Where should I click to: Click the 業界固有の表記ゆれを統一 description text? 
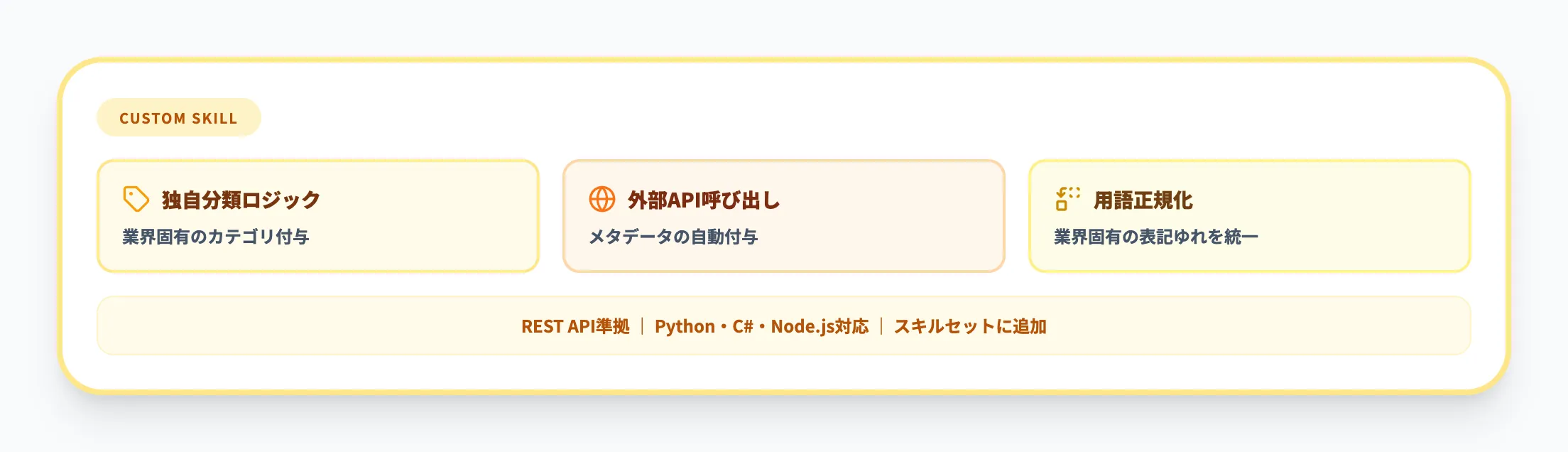coord(1155,237)
